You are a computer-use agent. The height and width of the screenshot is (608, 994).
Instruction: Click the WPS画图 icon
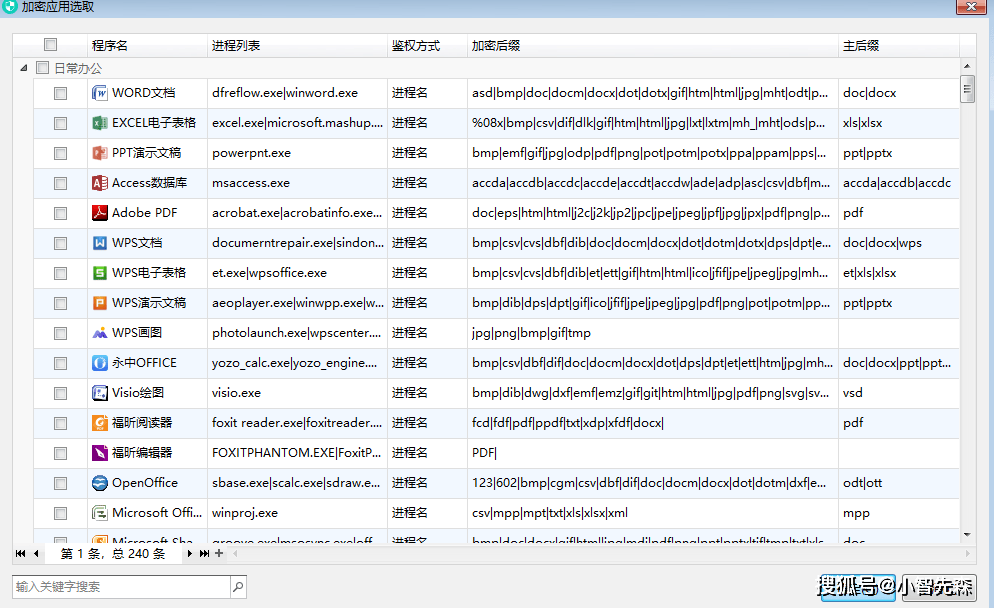(100, 333)
